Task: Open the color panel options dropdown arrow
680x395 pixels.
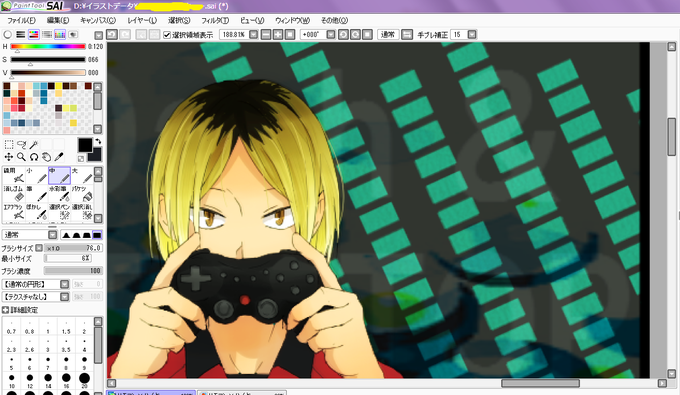Action: click(x=98, y=36)
